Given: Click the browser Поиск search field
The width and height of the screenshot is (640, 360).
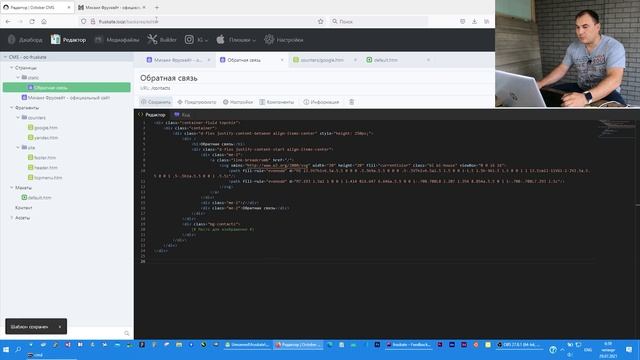Looking at the screenshot, I should click(x=379, y=21).
